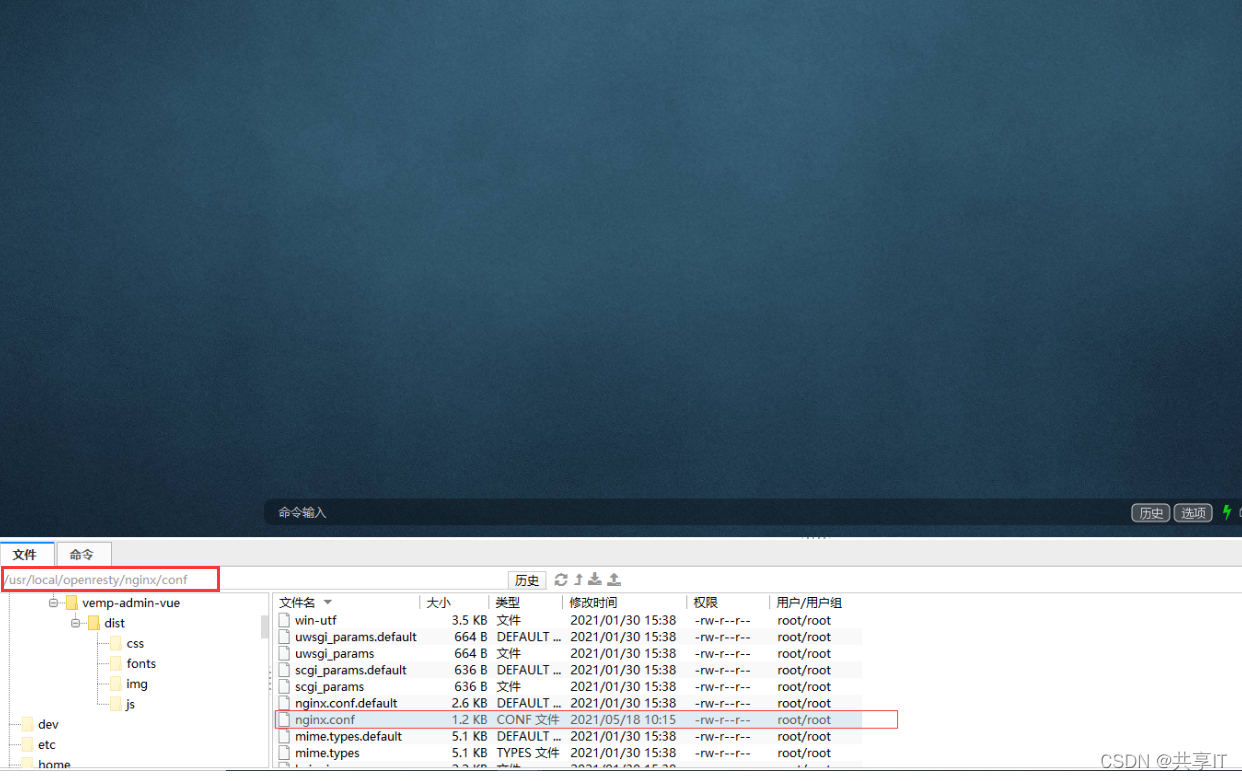Screen dimensions: 1242x781
Task: Click the download file icon
Action: click(595, 580)
